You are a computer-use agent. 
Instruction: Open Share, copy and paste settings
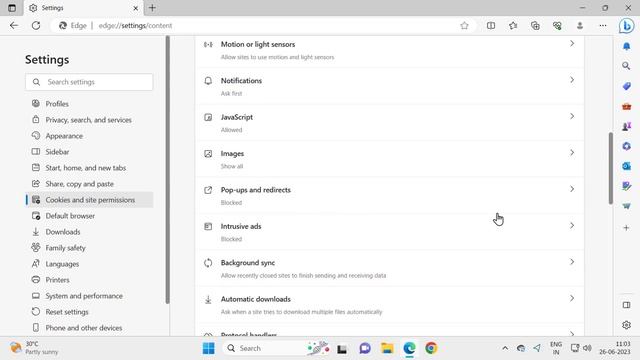89,184
